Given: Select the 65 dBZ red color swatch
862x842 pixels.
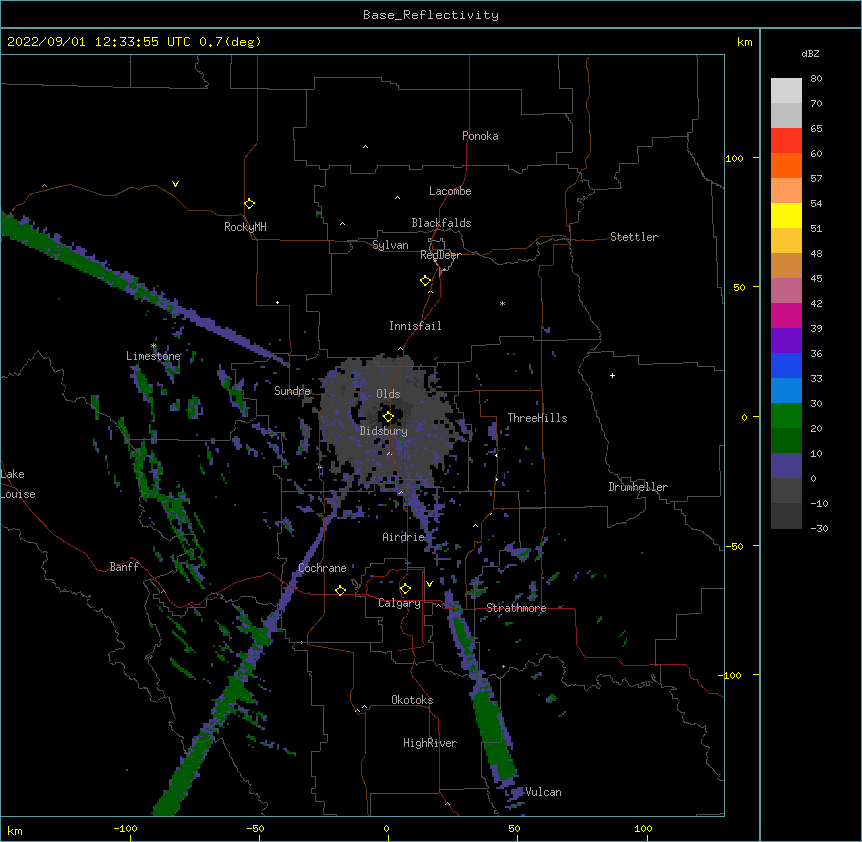Looking at the screenshot, I should (x=786, y=140).
